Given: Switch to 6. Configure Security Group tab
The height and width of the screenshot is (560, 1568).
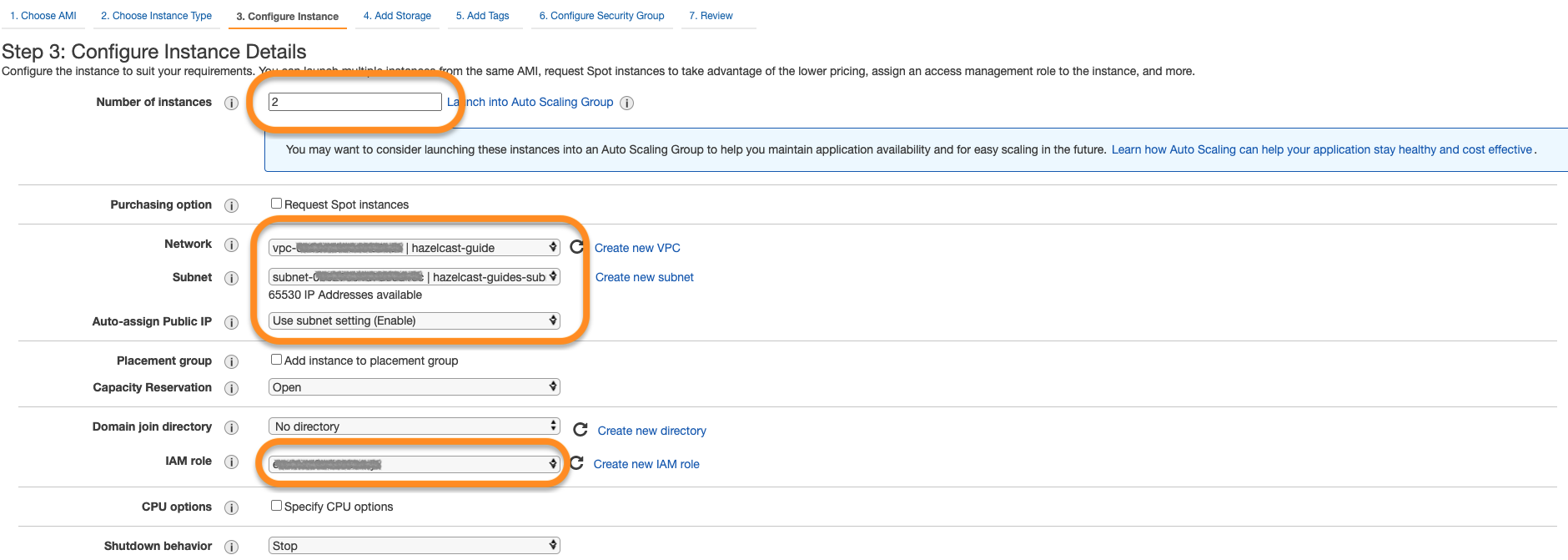Looking at the screenshot, I should coord(601,16).
